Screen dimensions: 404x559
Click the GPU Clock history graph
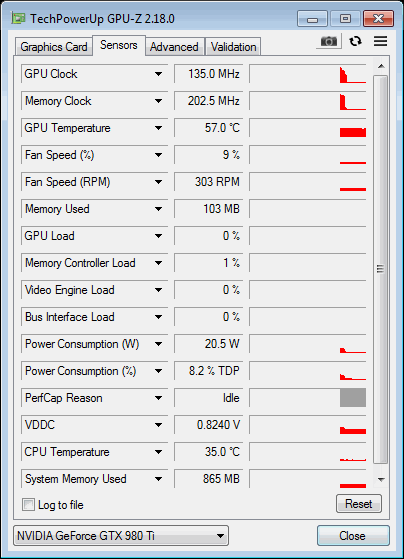pos(308,74)
